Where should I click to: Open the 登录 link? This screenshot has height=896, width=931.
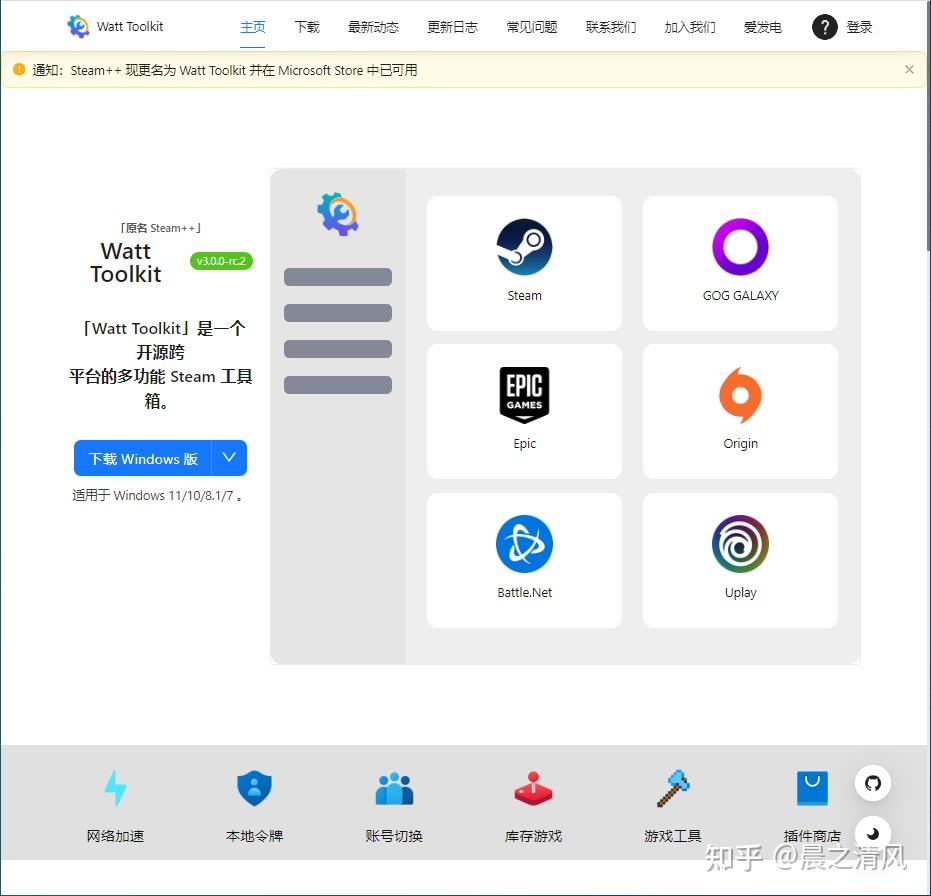tap(859, 27)
